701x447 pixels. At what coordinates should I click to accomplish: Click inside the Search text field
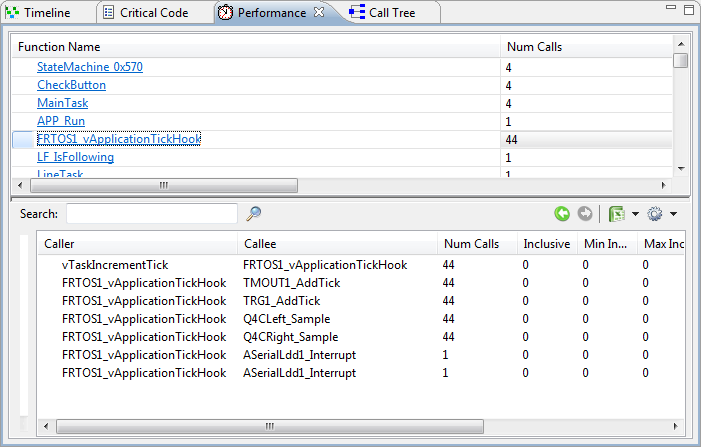point(151,213)
